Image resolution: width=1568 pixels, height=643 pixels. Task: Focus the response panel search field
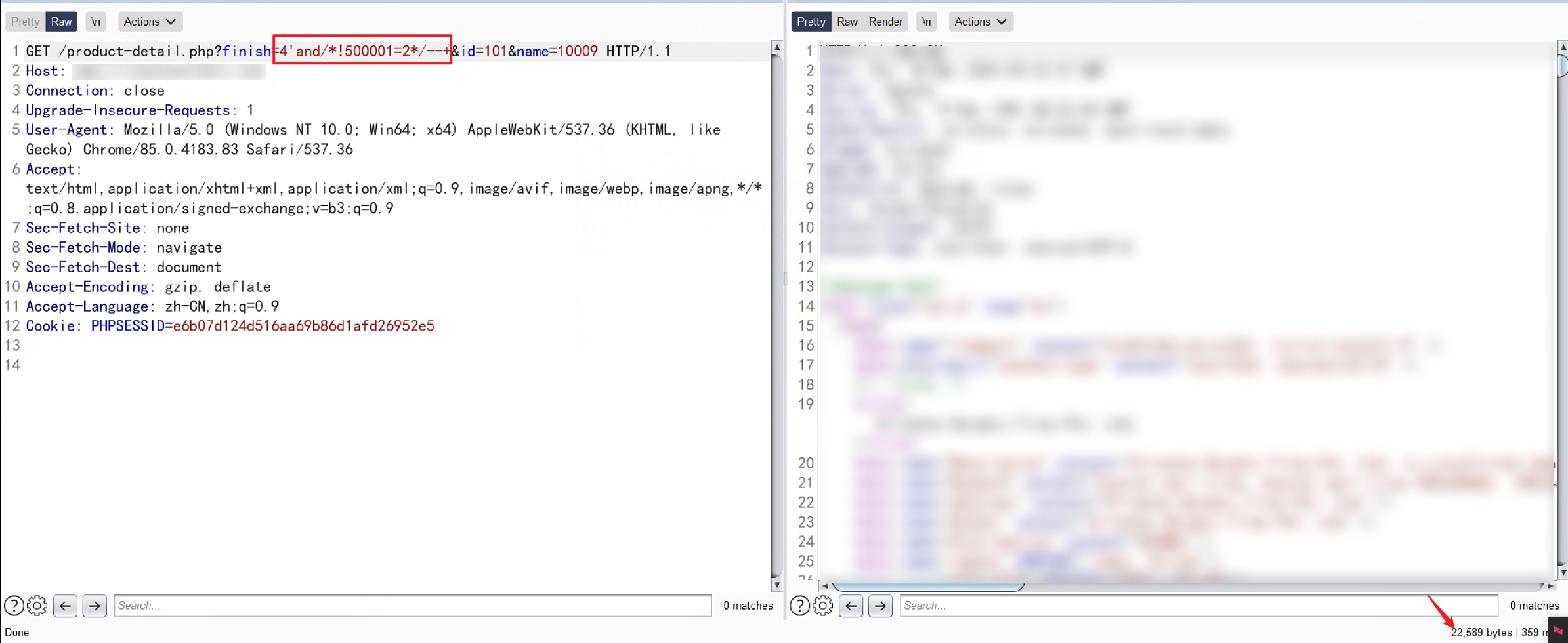(1198, 606)
